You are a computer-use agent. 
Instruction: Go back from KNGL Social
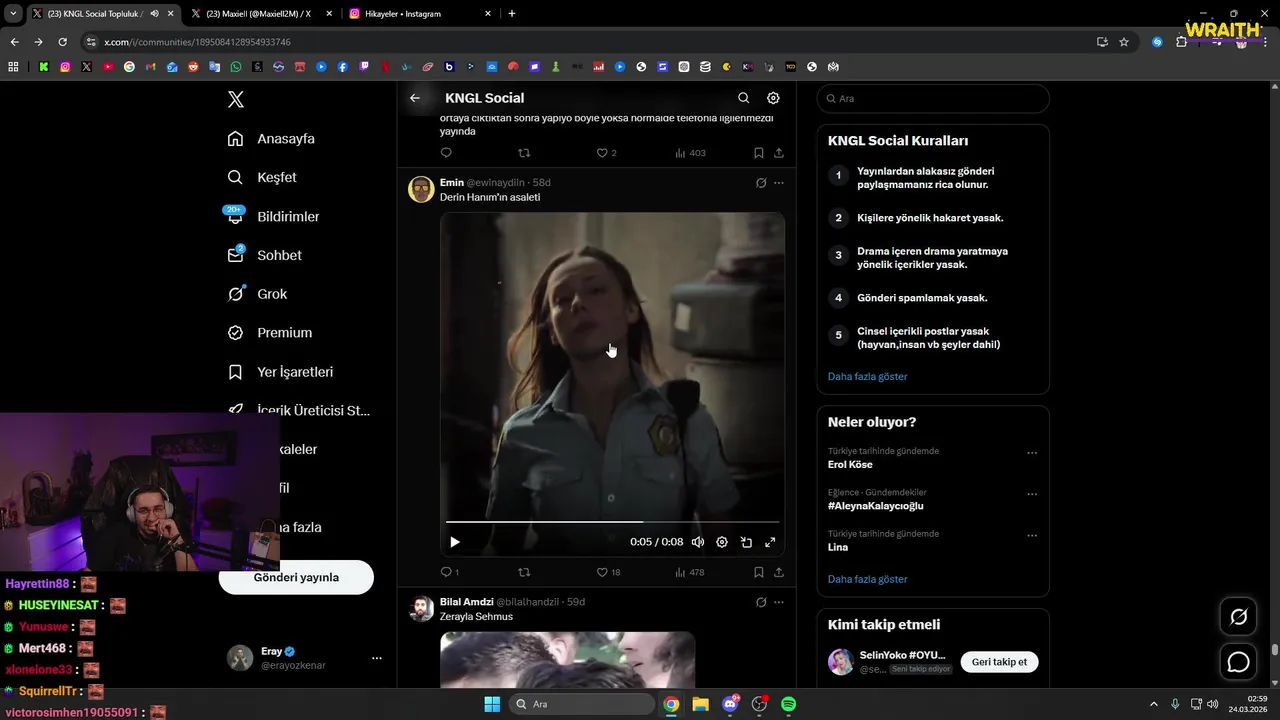point(415,98)
